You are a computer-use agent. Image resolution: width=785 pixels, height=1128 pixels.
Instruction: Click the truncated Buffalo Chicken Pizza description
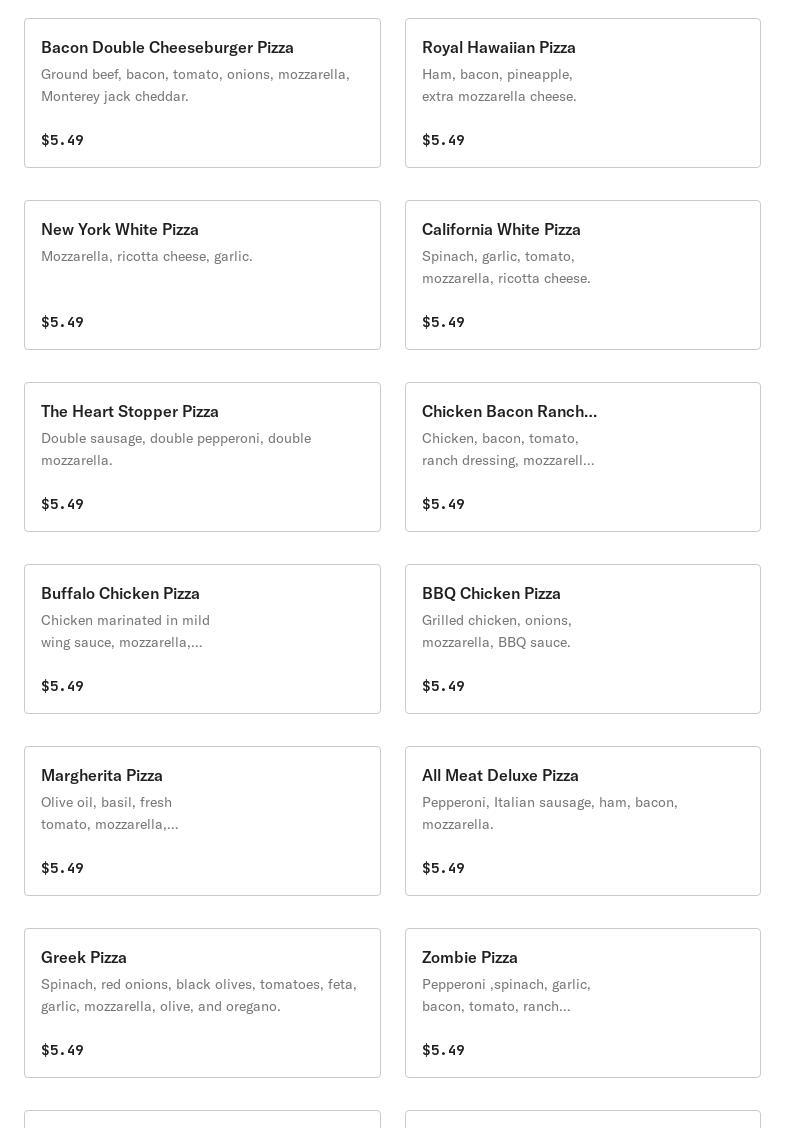(125, 631)
